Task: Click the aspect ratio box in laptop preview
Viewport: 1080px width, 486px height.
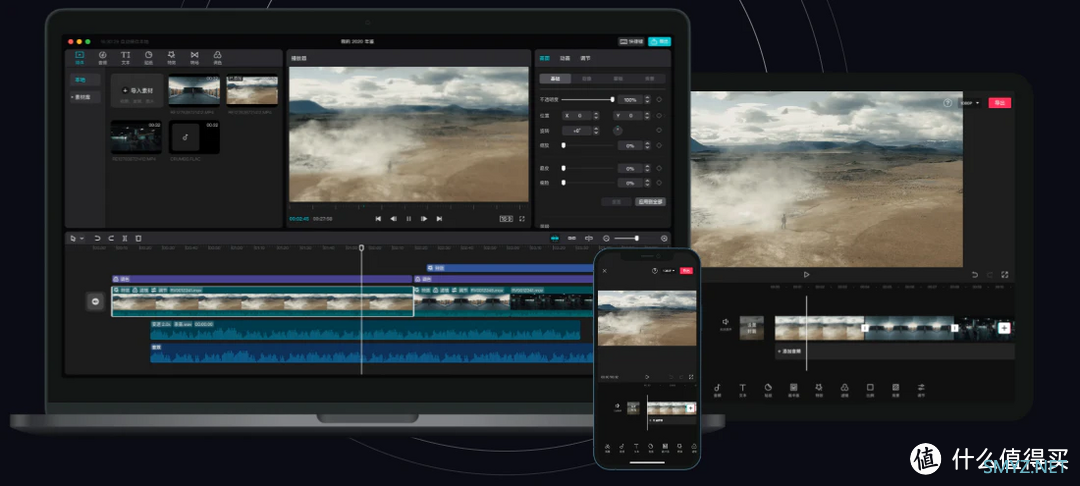Action: point(506,218)
